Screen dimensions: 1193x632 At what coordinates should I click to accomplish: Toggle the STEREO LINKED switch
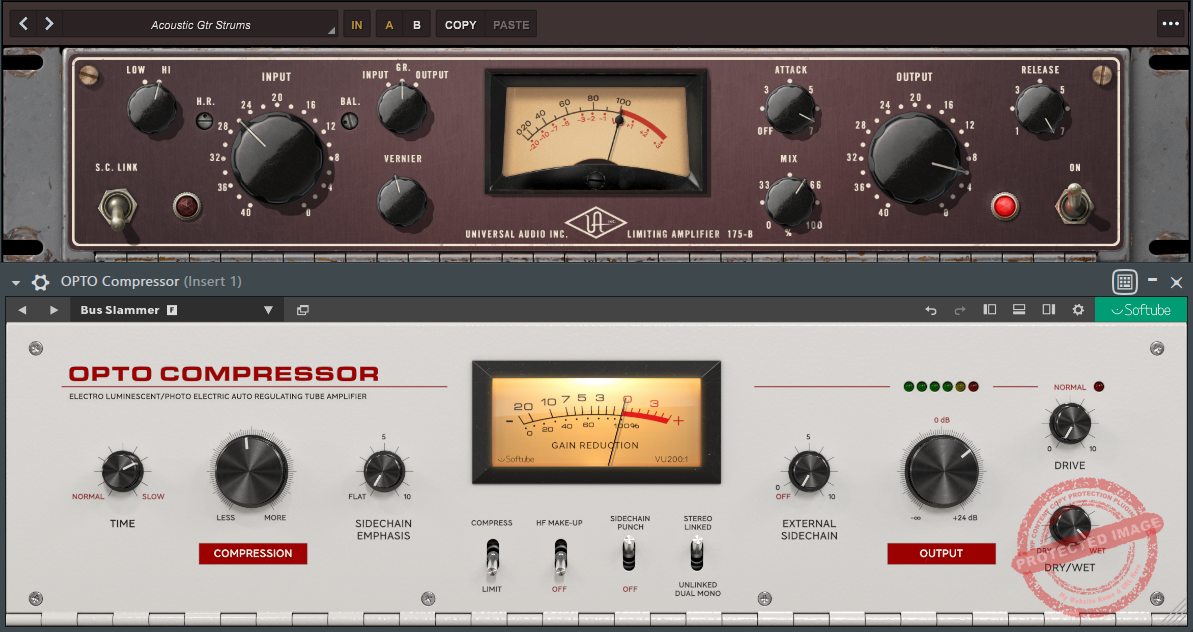pos(697,554)
